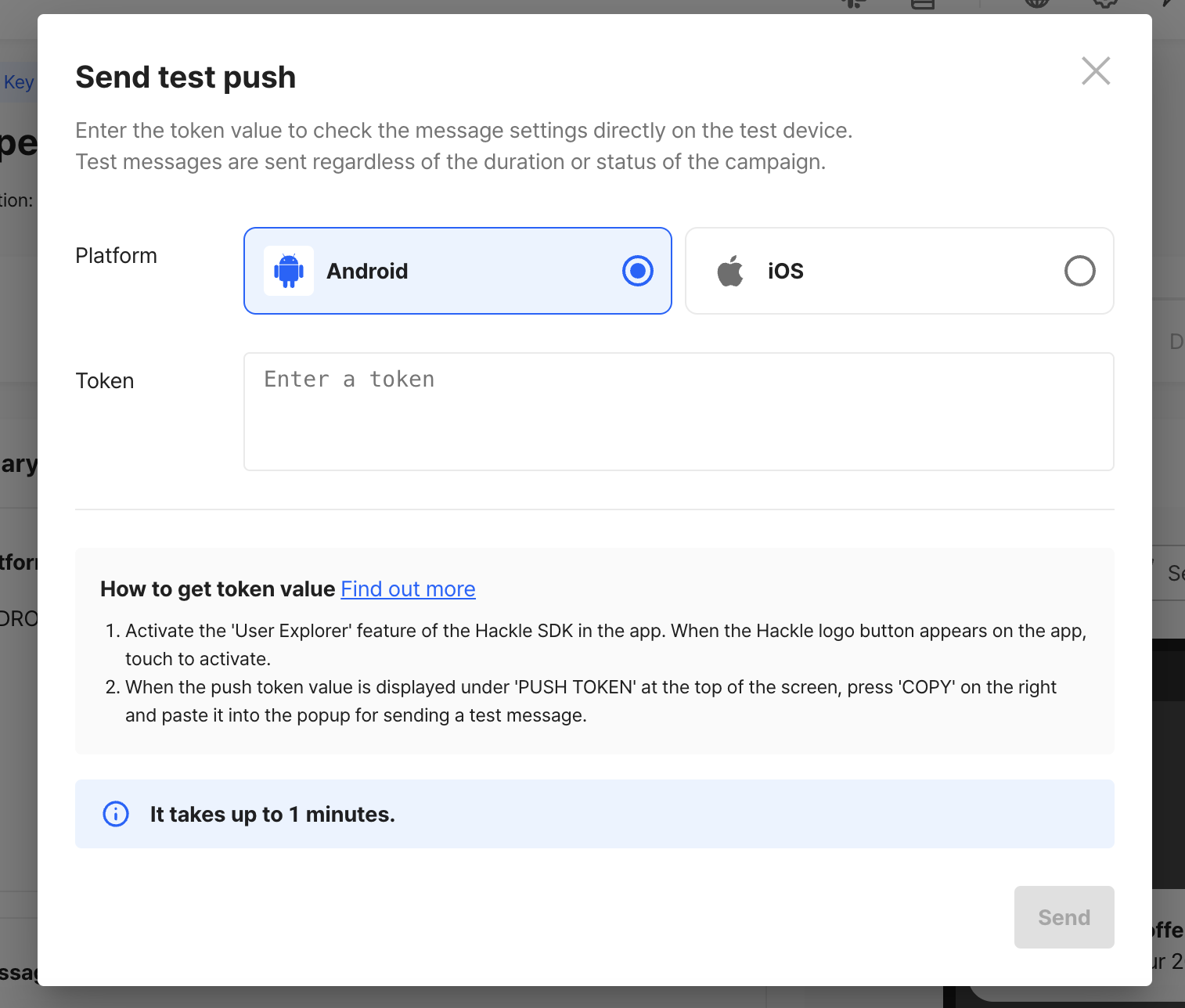The image size is (1185, 1008).
Task: Open the Find out more link
Action: click(408, 589)
